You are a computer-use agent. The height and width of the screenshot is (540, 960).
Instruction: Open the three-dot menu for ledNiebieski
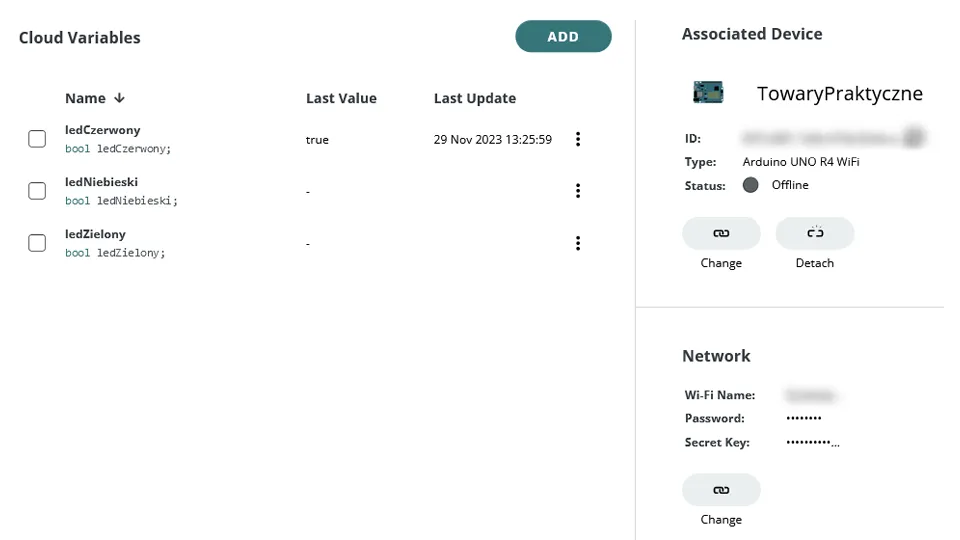(x=577, y=191)
